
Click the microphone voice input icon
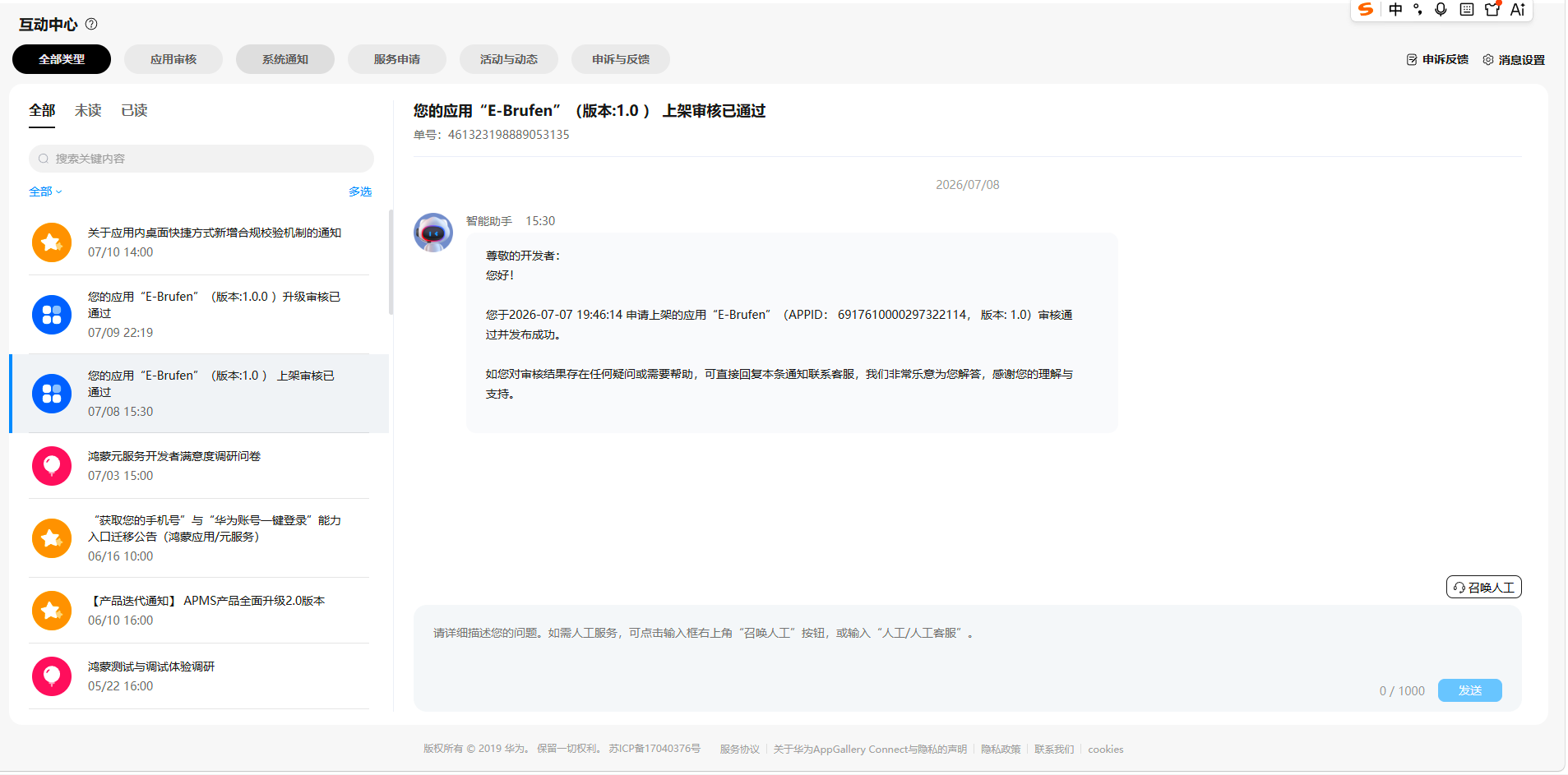[1441, 9]
